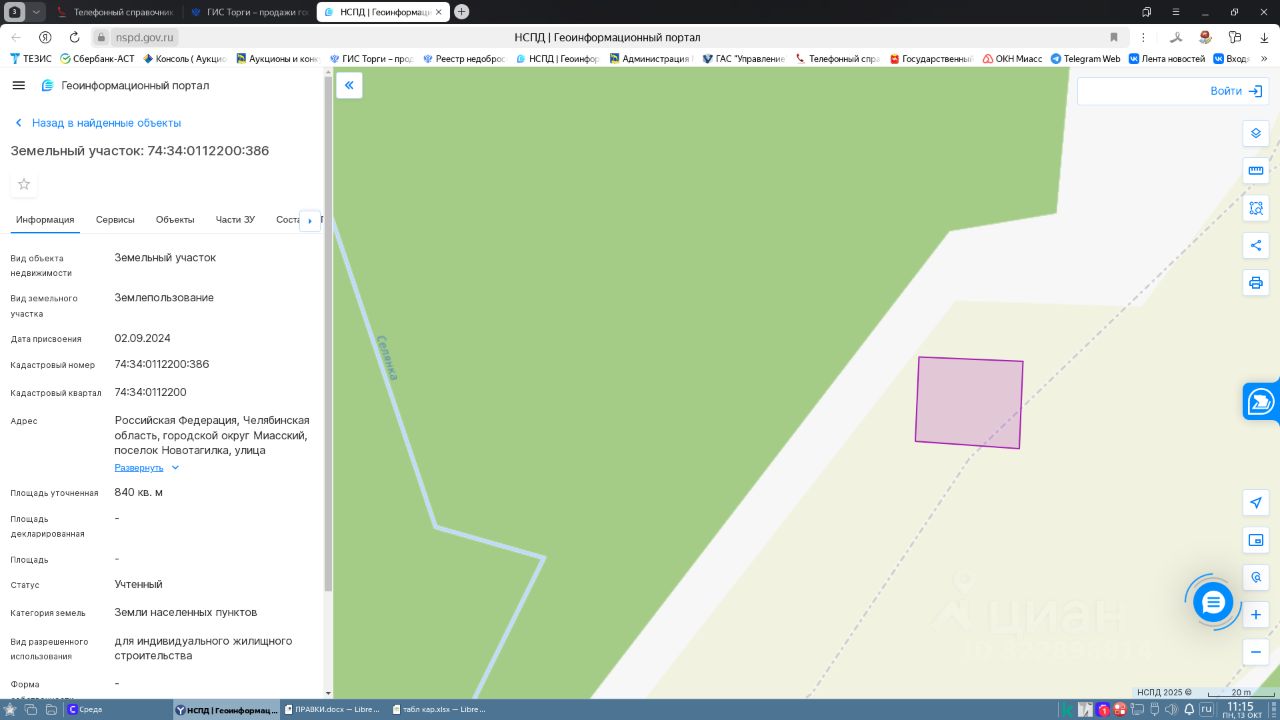The width and height of the screenshot is (1280, 720).
Task: Close the НСПД browser tab
Action: 438,12
